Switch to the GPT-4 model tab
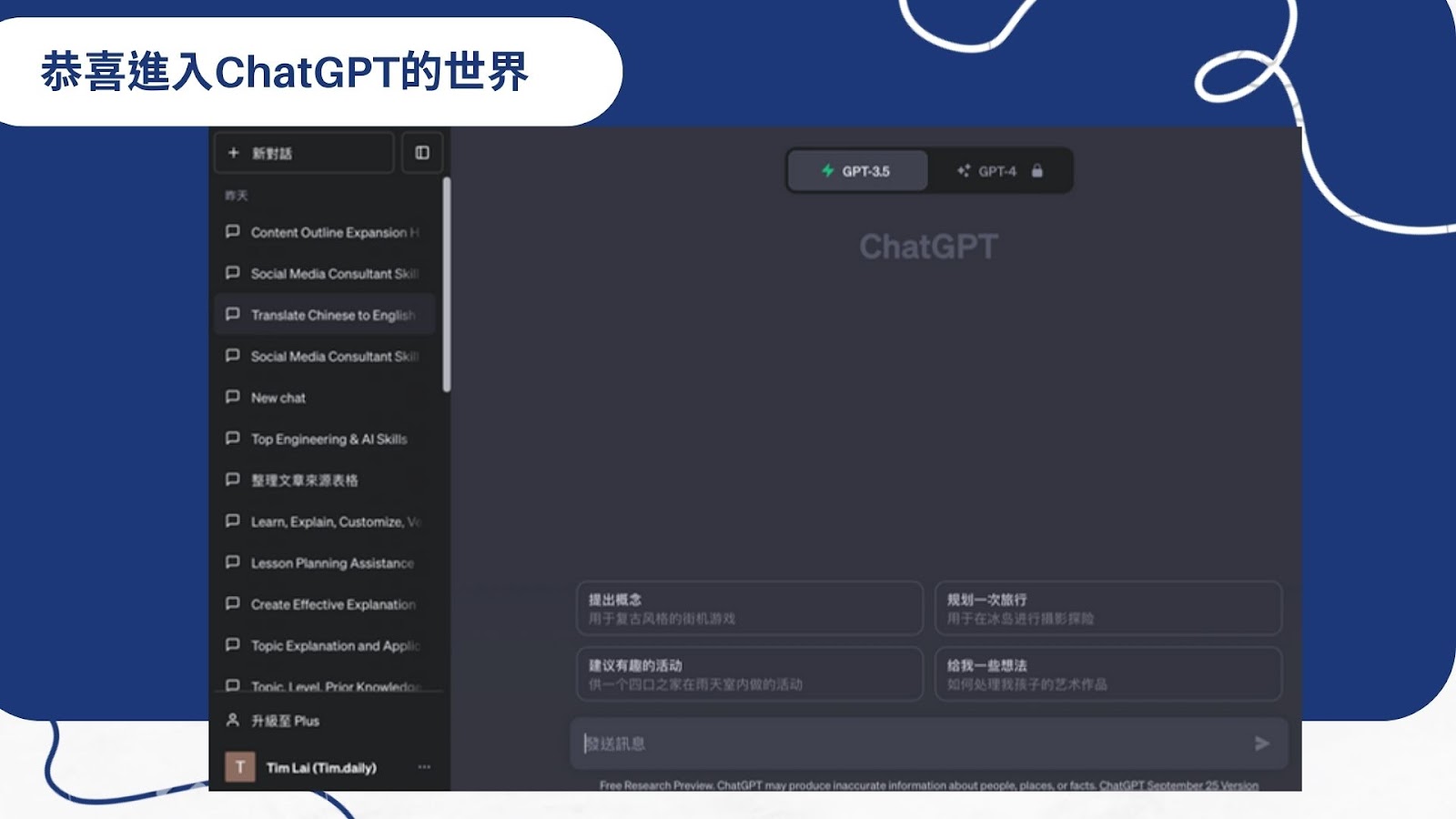This screenshot has height=819, width=1456. [x=999, y=171]
